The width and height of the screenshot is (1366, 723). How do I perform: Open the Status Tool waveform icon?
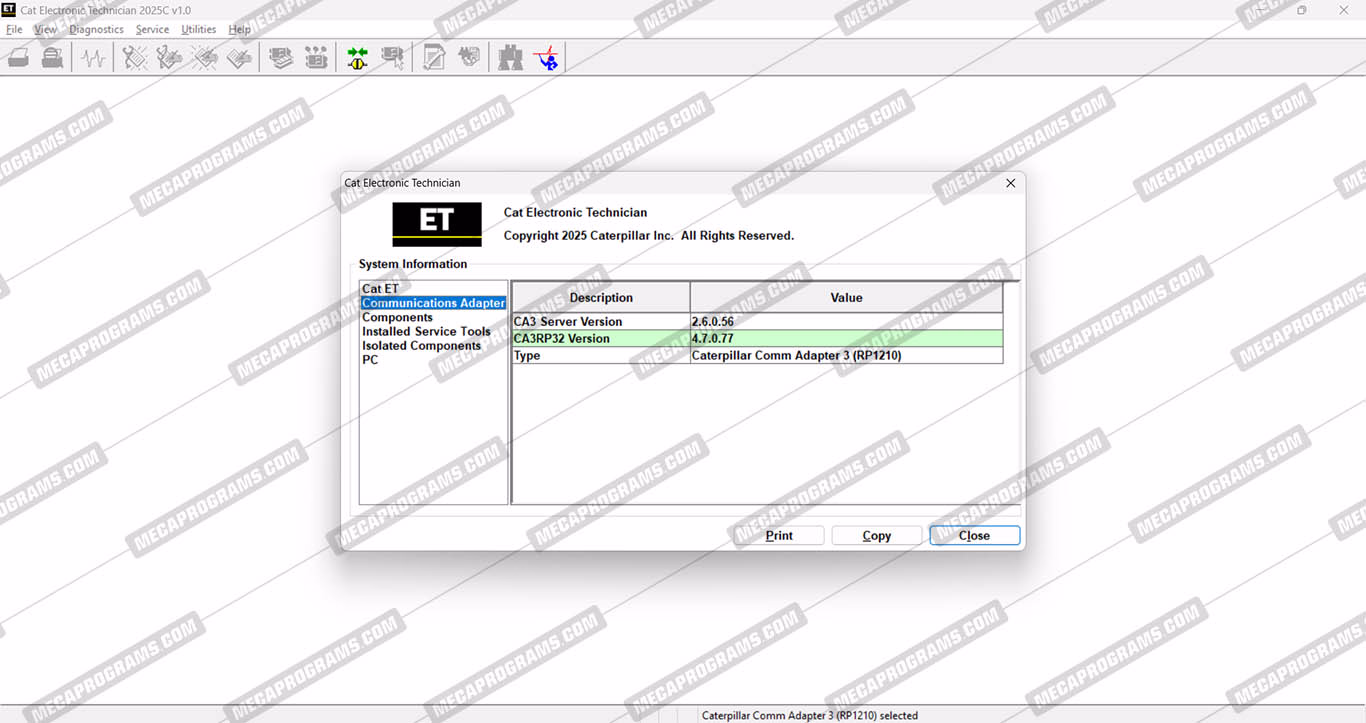[93, 58]
